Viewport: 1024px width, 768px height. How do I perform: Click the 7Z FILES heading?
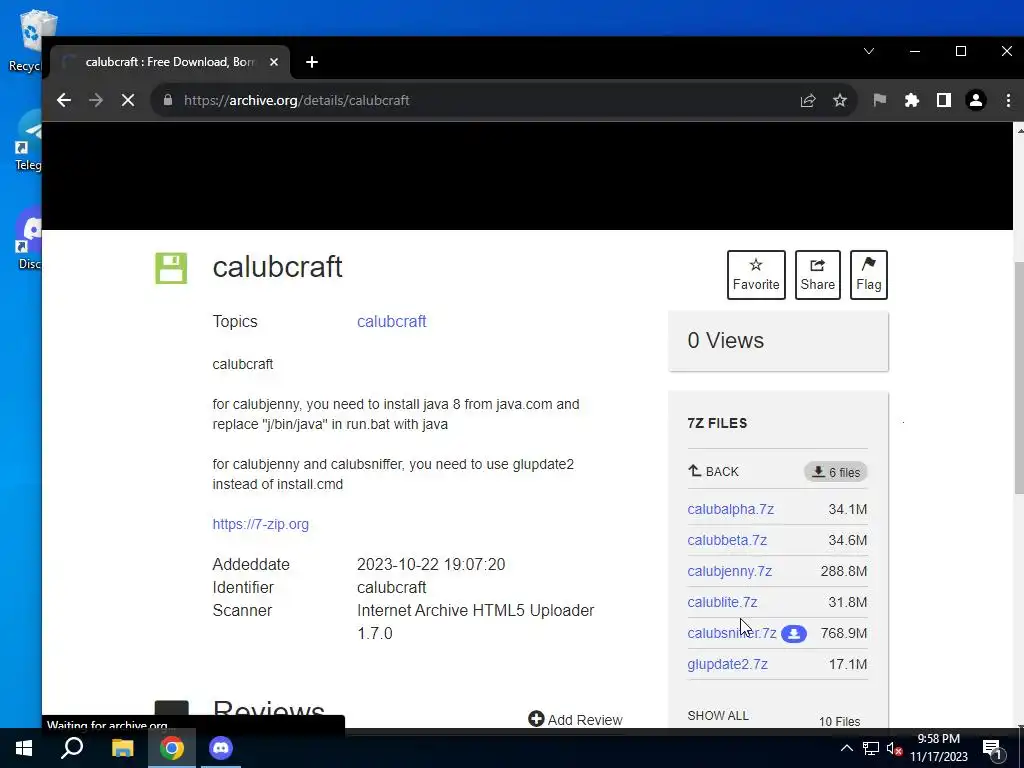click(x=717, y=423)
